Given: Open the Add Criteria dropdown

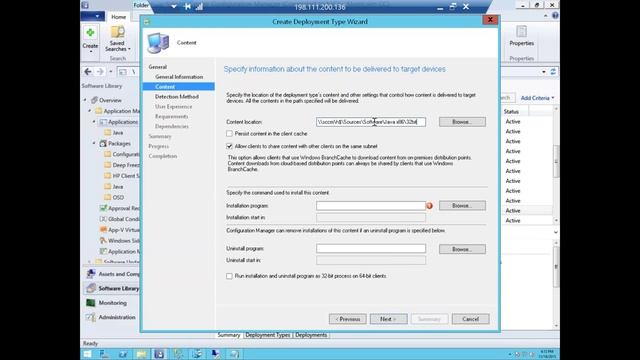Looking at the screenshot, I should pos(537,98).
